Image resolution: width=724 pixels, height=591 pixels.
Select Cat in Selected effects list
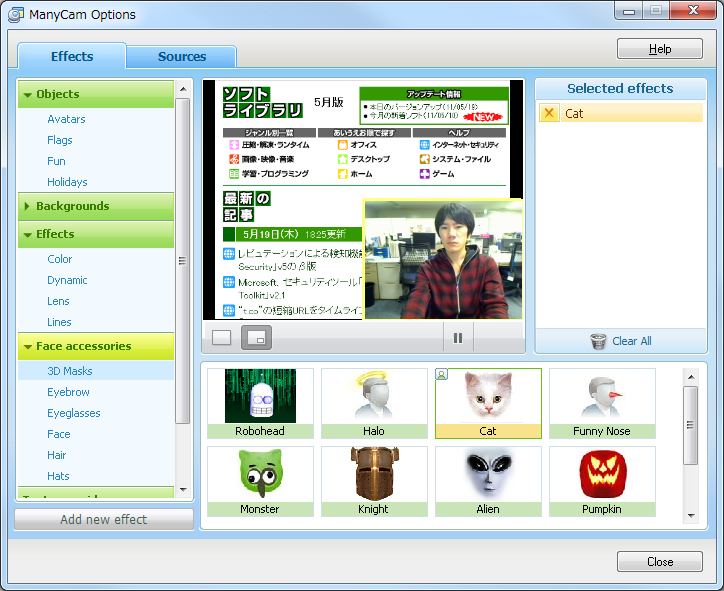pyautogui.click(x=621, y=113)
